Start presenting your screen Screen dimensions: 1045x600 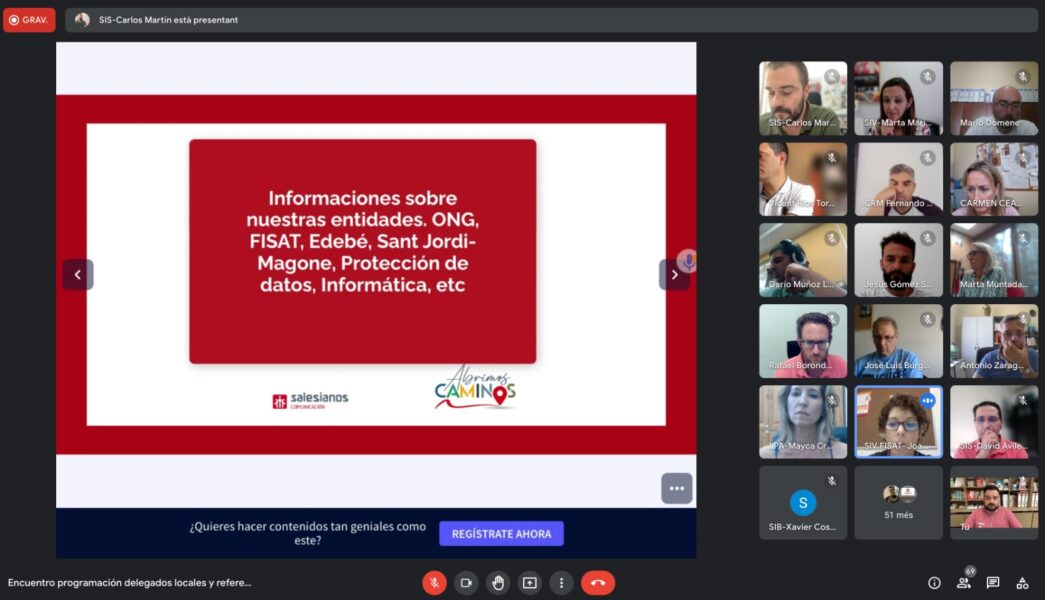(x=530, y=583)
